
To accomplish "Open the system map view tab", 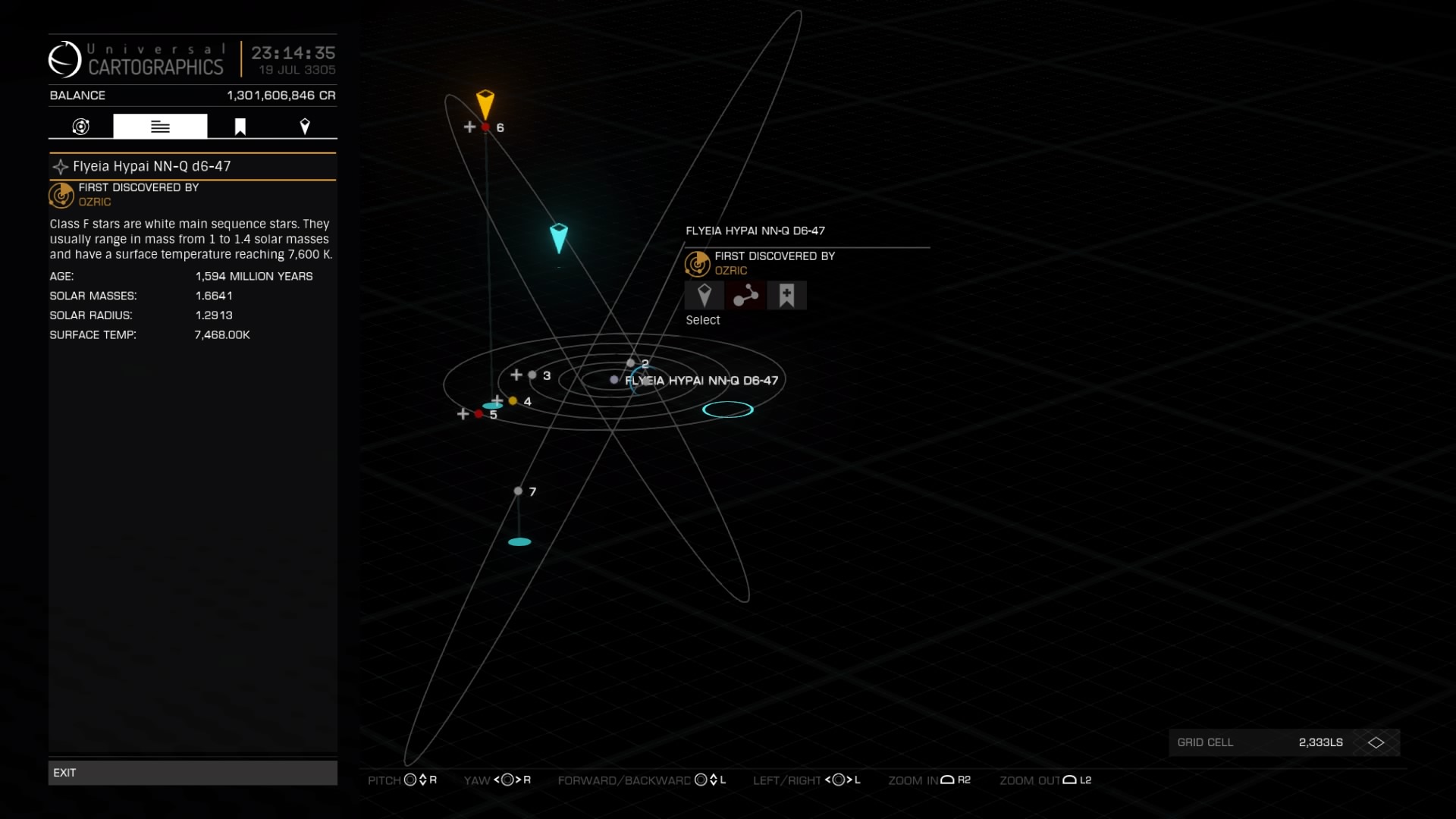I will coord(81,127).
